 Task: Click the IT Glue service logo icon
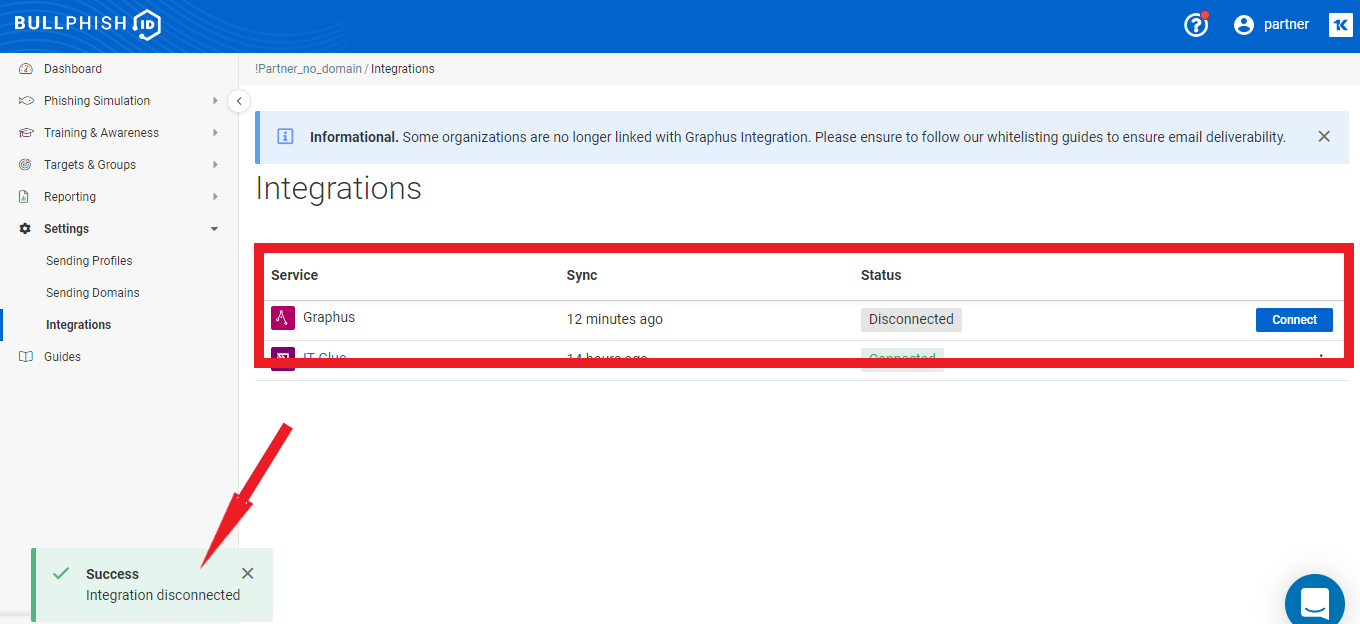point(283,358)
